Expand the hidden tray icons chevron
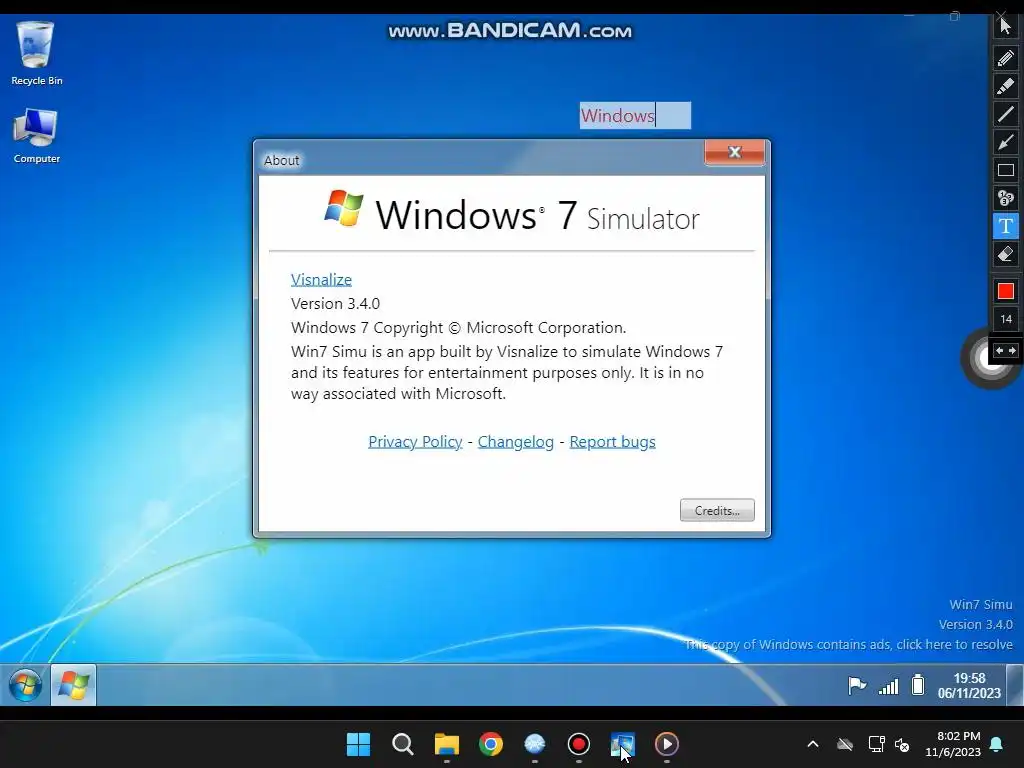The width and height of the screenshot is (1024, 768). click(x=813, y=744)
